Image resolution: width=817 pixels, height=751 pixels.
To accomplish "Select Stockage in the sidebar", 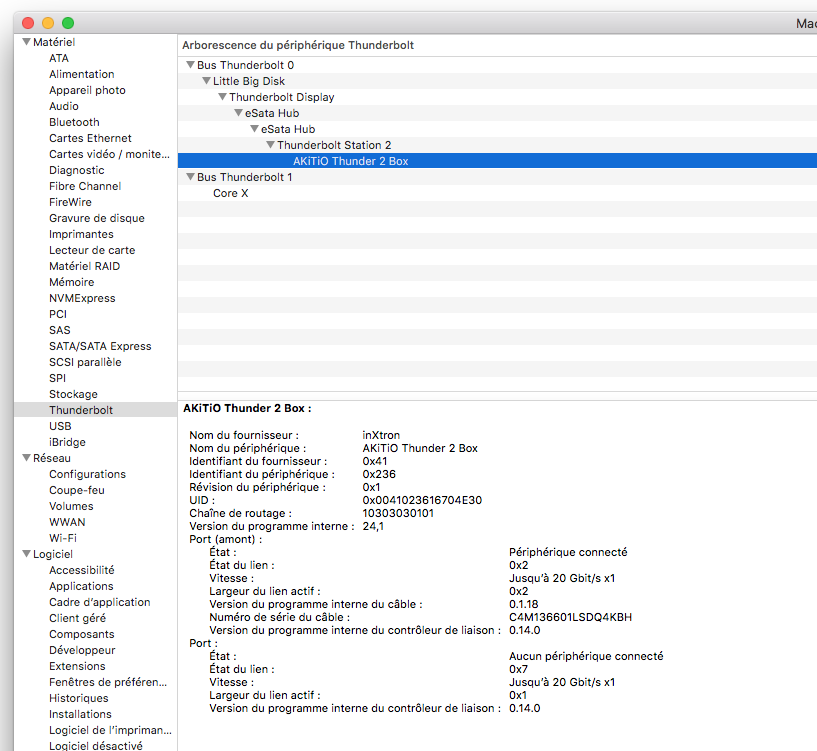I will tap(73, 395).
